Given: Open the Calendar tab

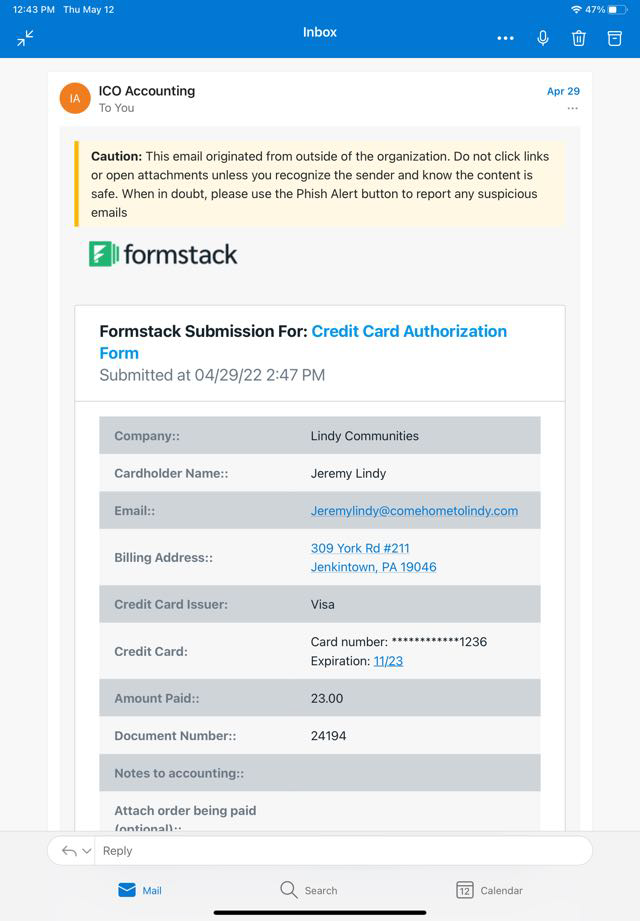Looking at the screenshot, I should 489,890.
